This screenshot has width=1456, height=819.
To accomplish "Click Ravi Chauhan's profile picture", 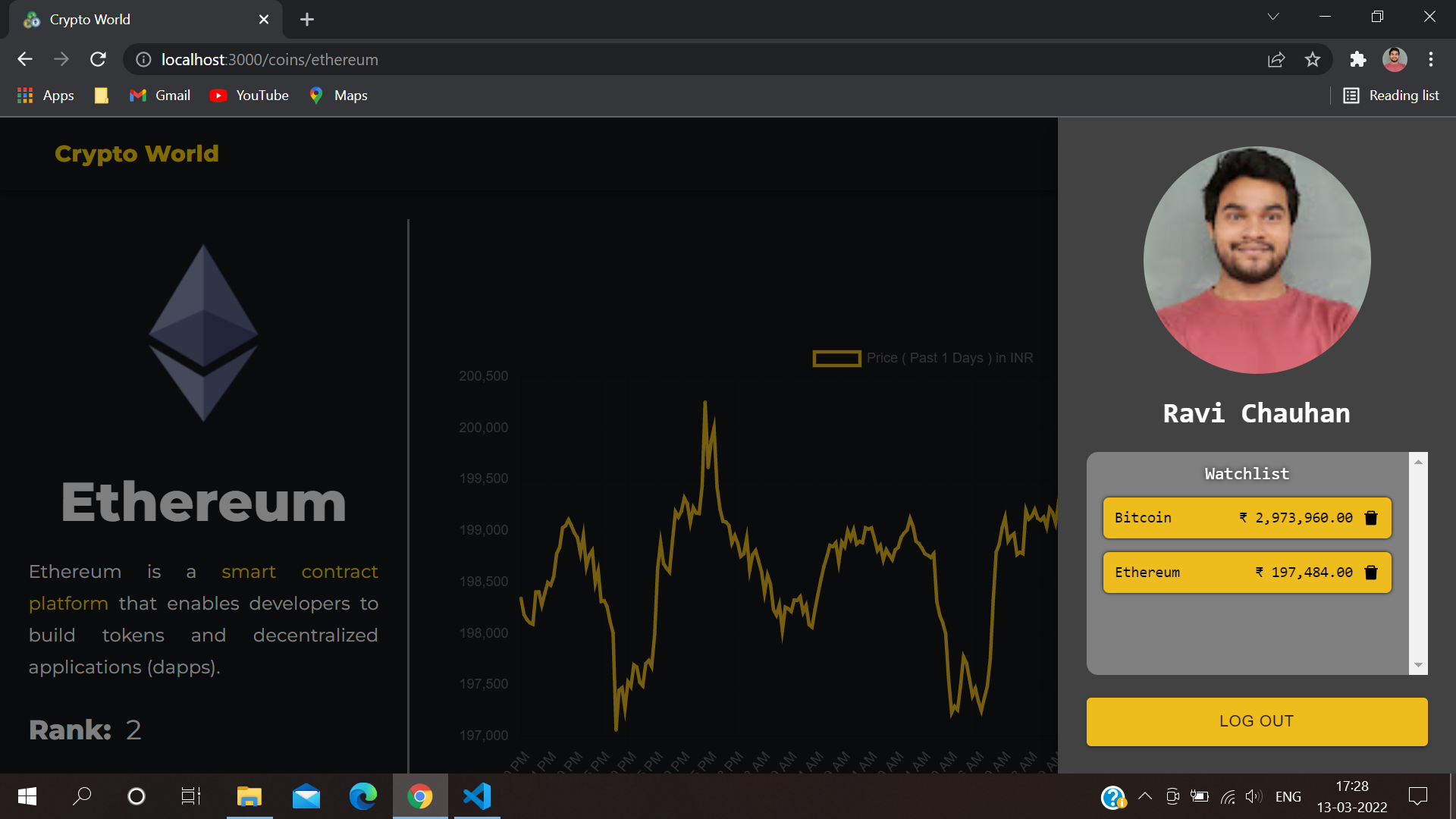I will pos(1257,259).
